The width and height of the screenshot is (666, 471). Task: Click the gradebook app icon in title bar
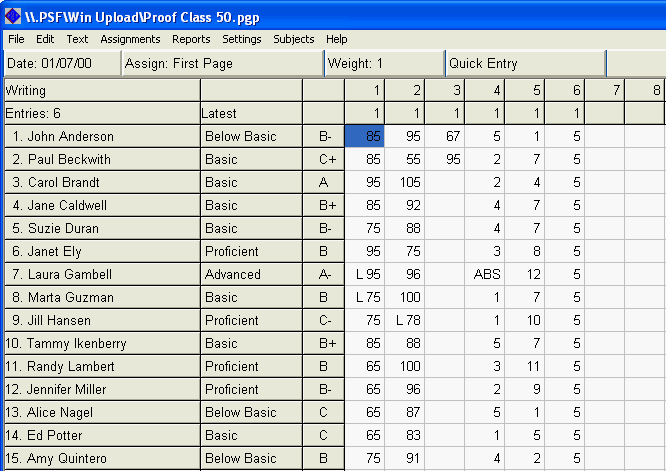(x=13, y=17)
